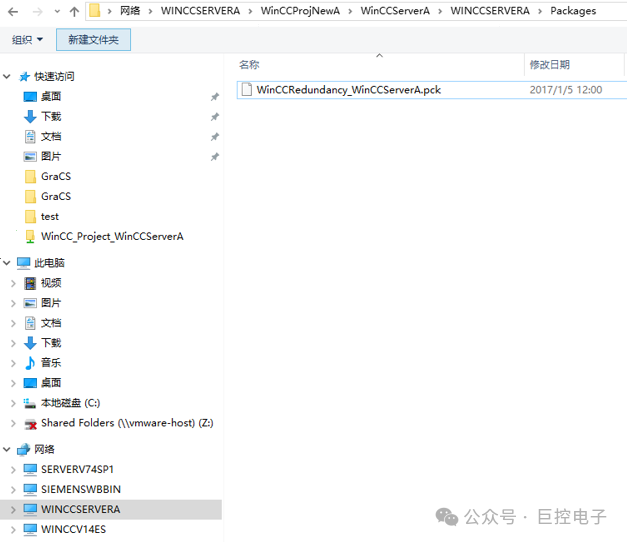
Task: Expand 下载 under 此电脑
Action: click(x=13, y=343)
